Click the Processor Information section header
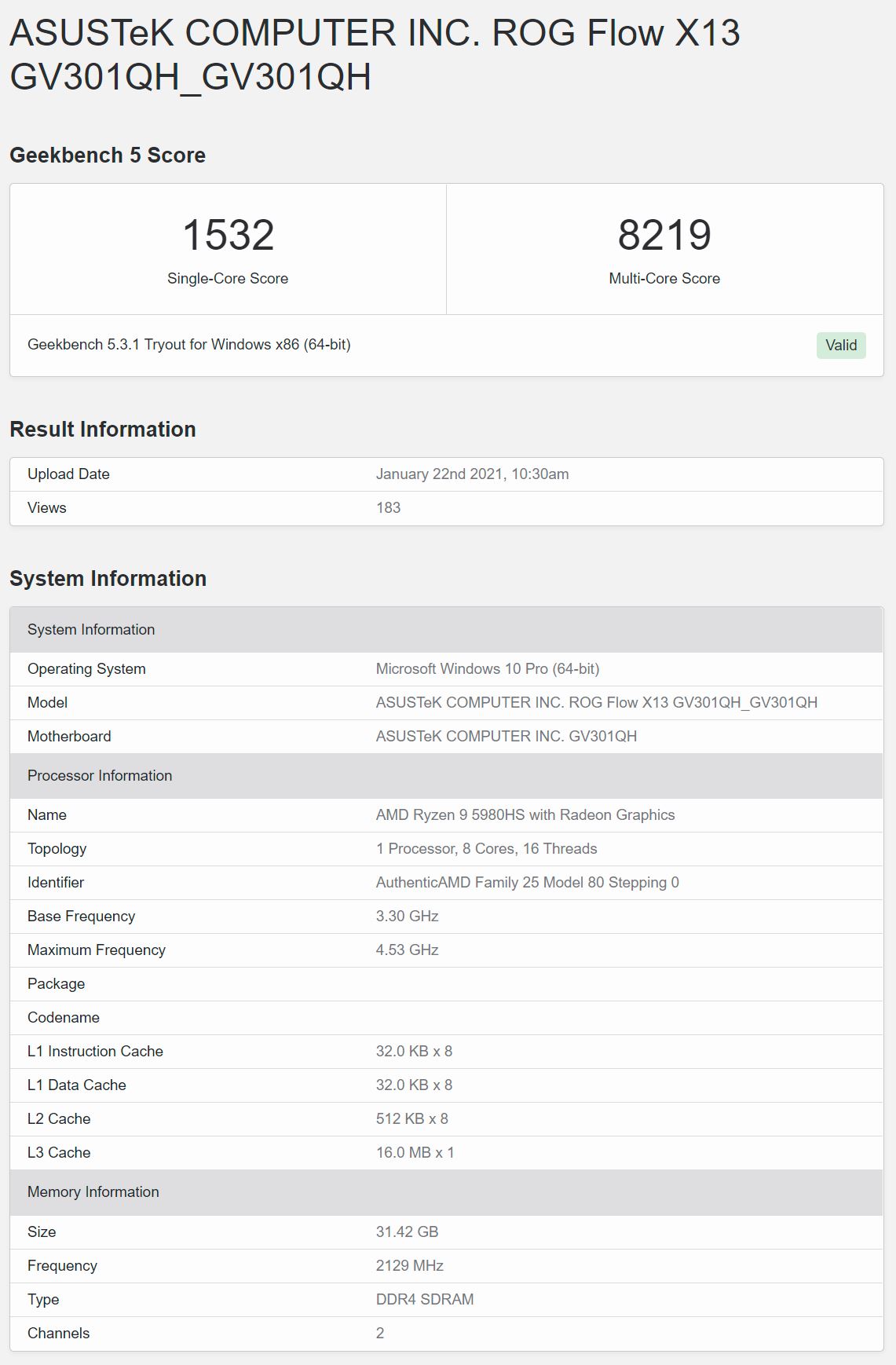Viewport: 896px width, 1365px height. [x=447, y=776]
